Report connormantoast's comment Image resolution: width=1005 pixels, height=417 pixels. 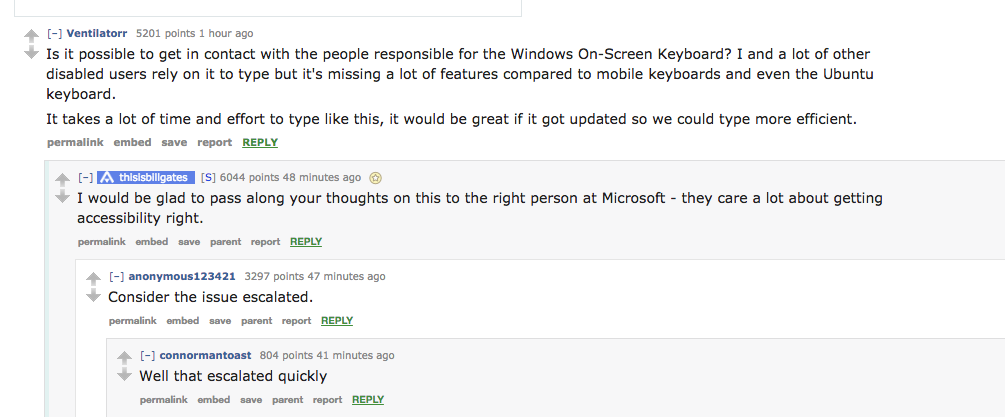(328, 400)
